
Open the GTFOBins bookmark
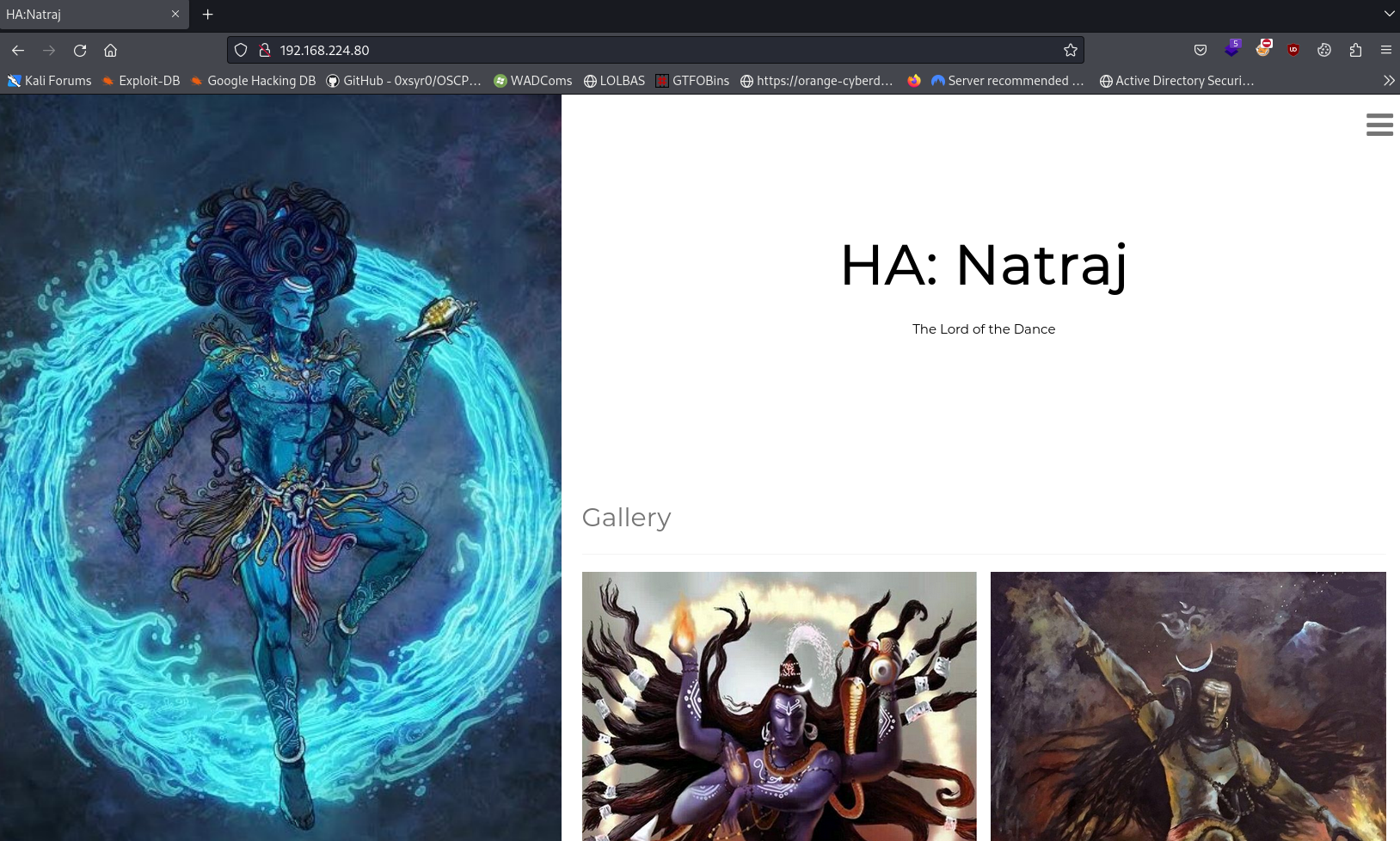pos(692,80)
